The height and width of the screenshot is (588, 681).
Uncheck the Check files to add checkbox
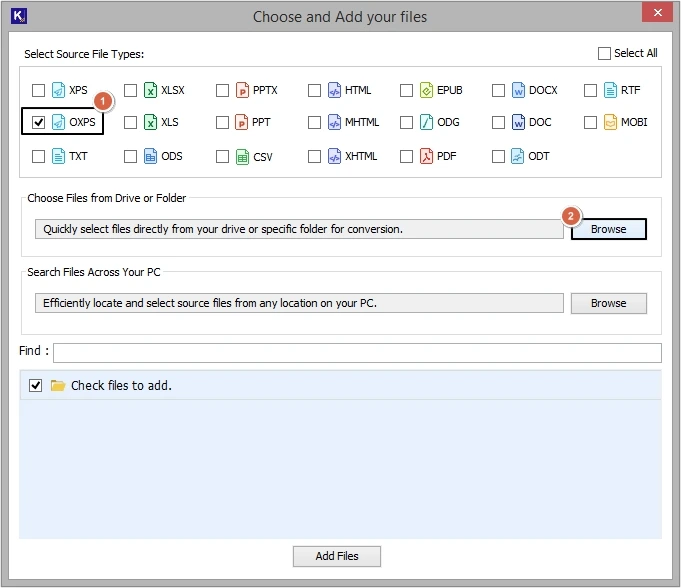[36, 386]
